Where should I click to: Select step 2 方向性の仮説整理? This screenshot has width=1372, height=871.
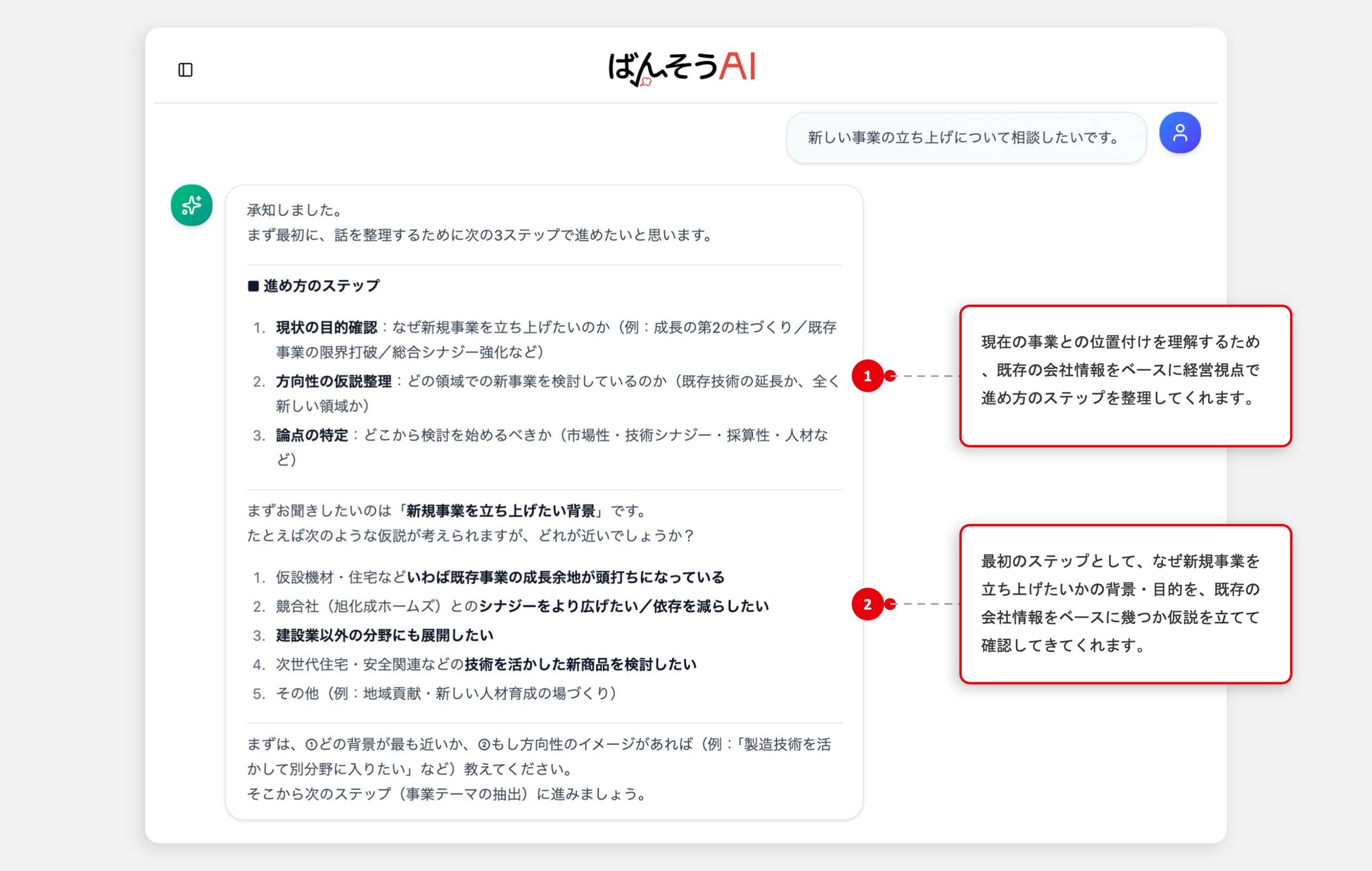tap(334, 381)
